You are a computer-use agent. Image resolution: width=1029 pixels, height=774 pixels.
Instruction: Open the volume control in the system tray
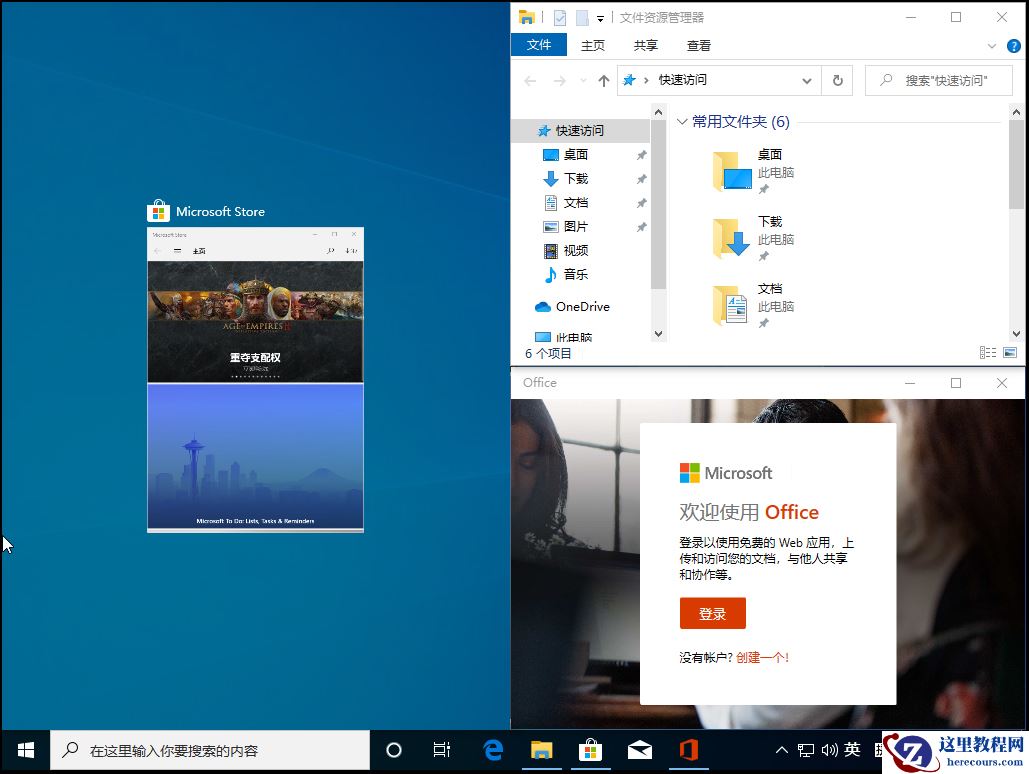(x=831, y=748)
